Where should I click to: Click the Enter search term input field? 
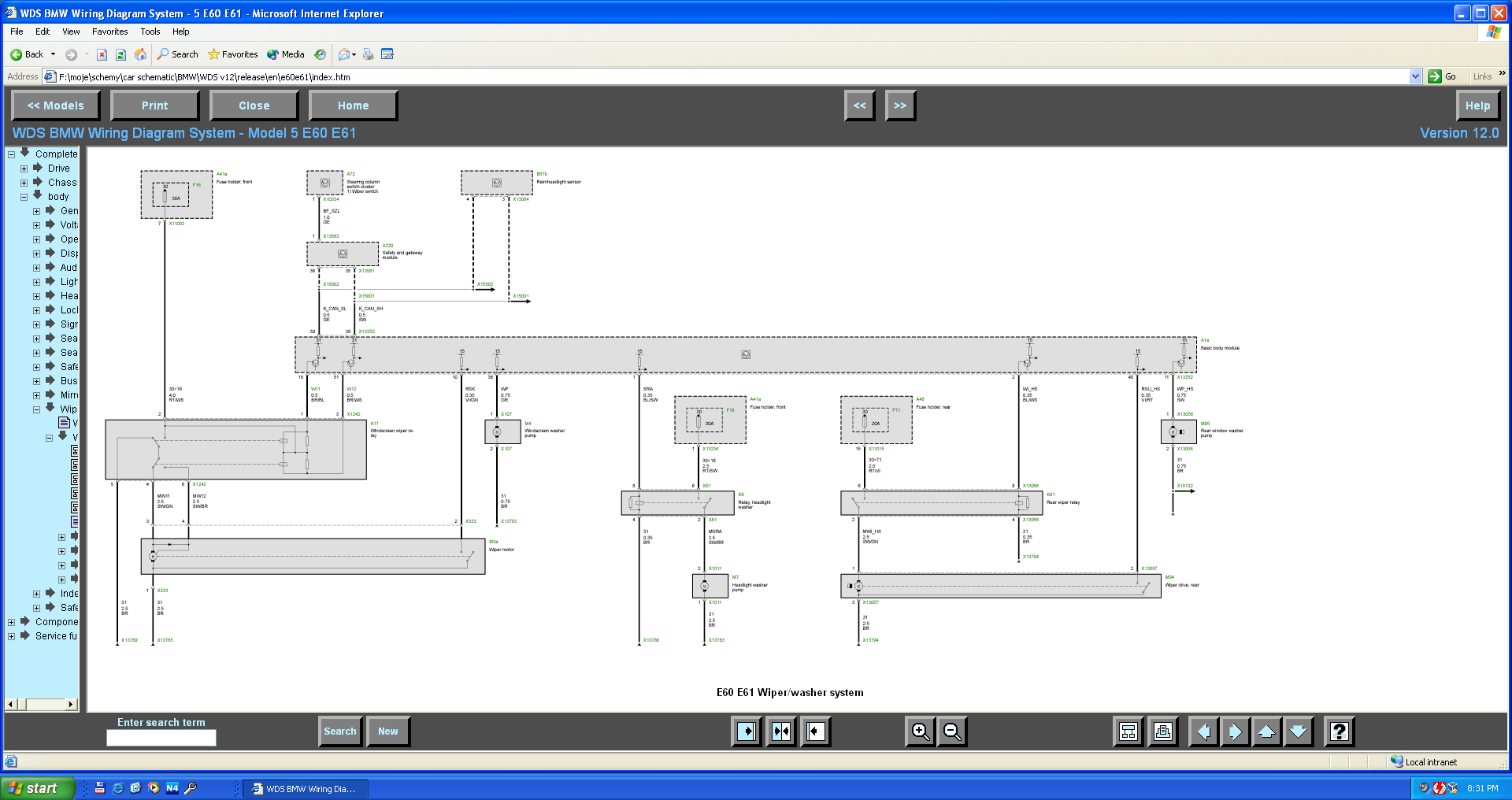pos(161,738)
